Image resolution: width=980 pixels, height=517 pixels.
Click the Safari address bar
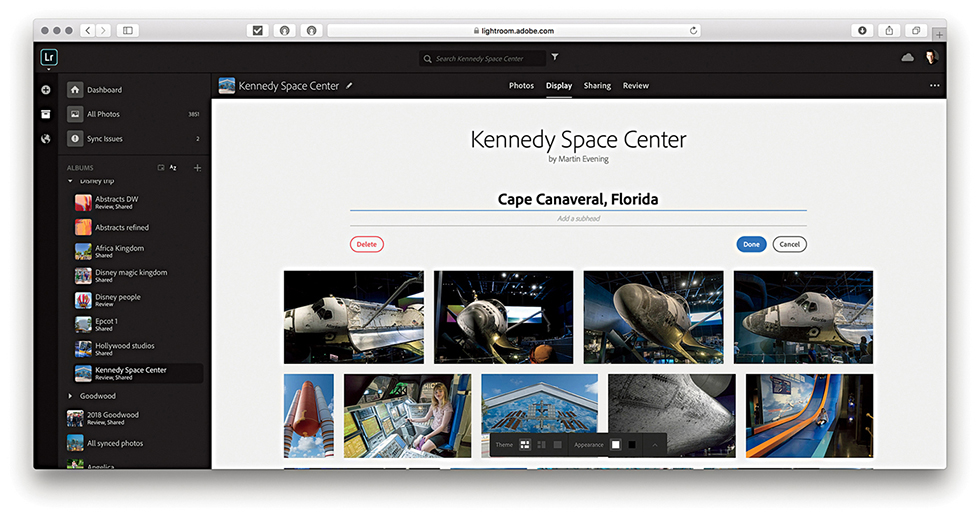click(x=513, y=30)
